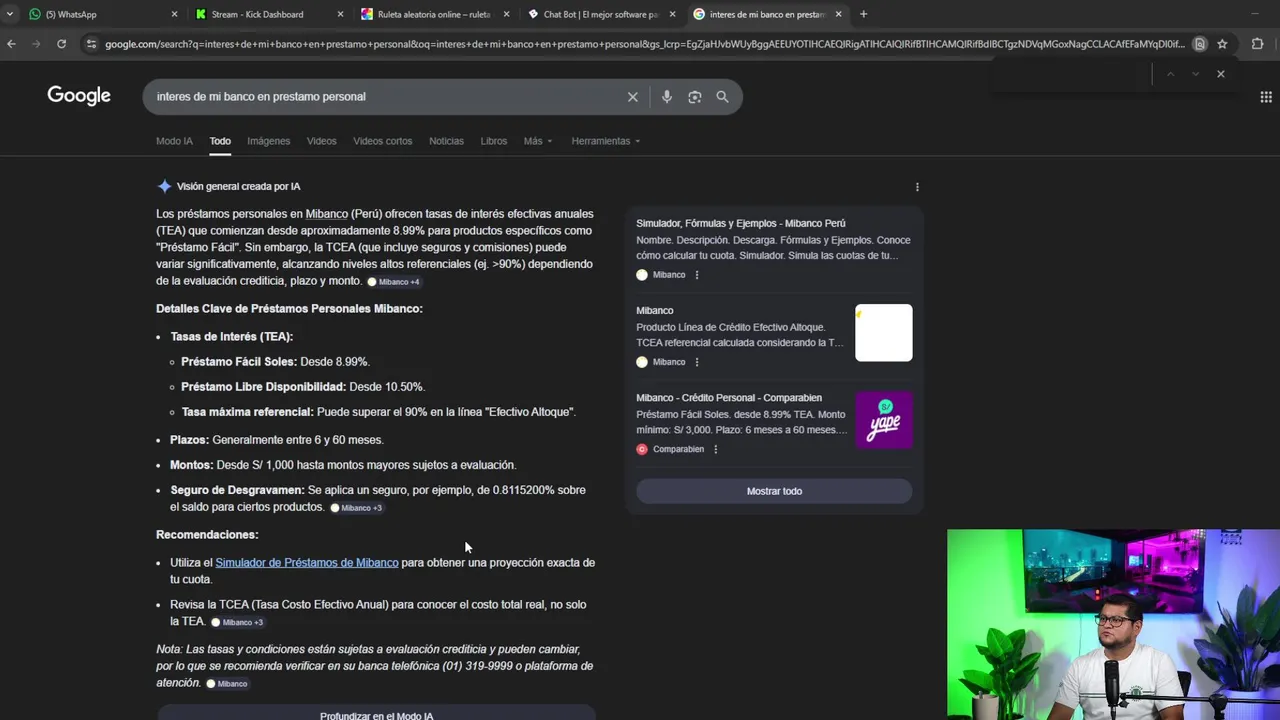Bookmark this page with star icon
The image size is (1280, 720).
1222,44
